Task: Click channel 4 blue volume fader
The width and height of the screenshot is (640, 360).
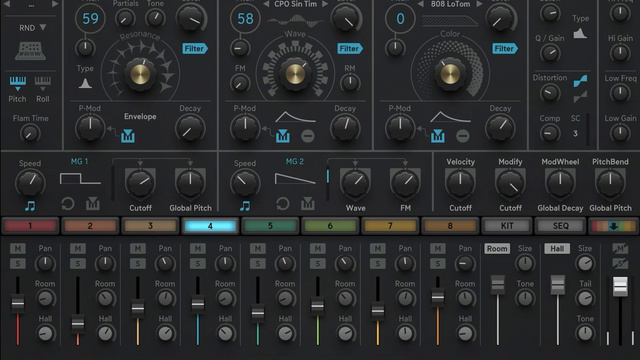Action: tap(198, 304)
